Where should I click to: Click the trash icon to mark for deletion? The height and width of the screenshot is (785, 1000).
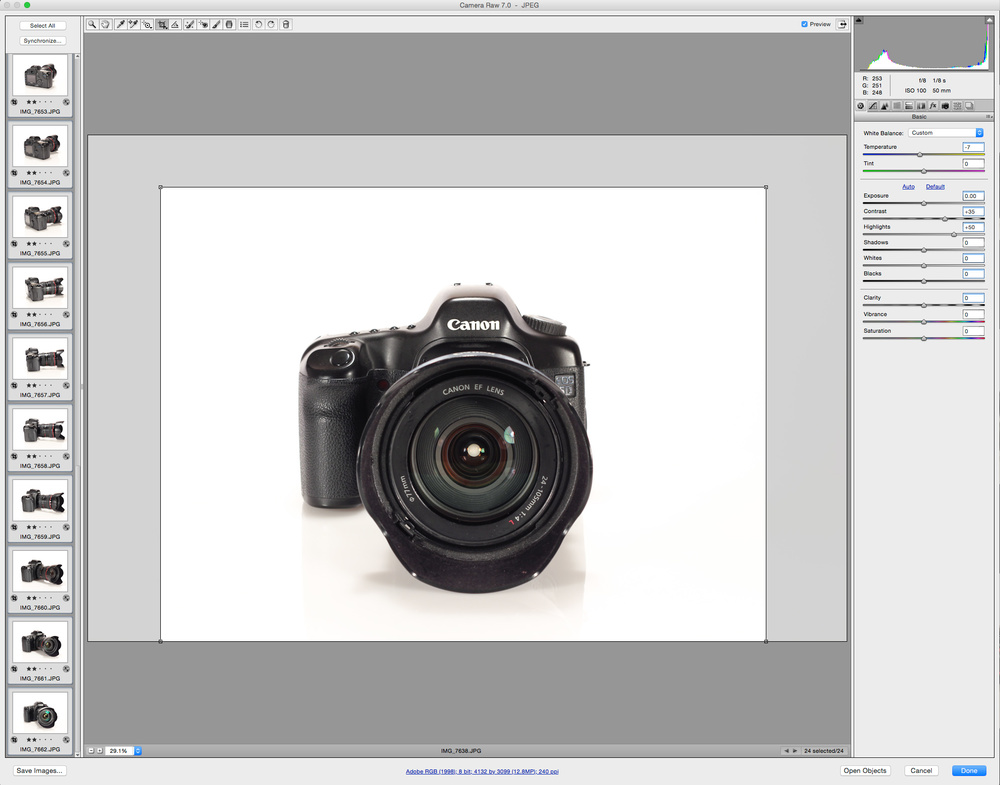point(285,24)
